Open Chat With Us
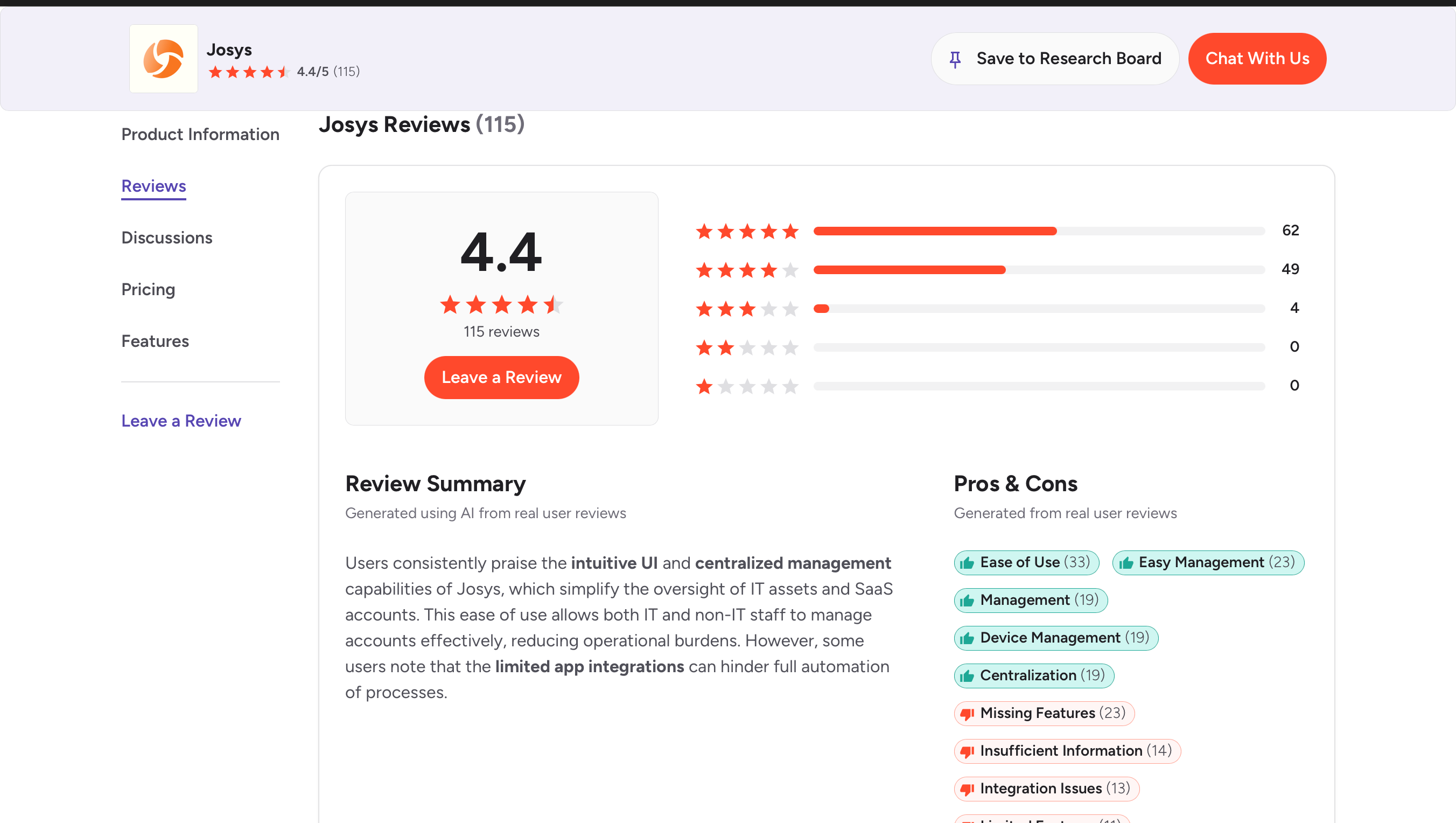 click(1257, 59)
